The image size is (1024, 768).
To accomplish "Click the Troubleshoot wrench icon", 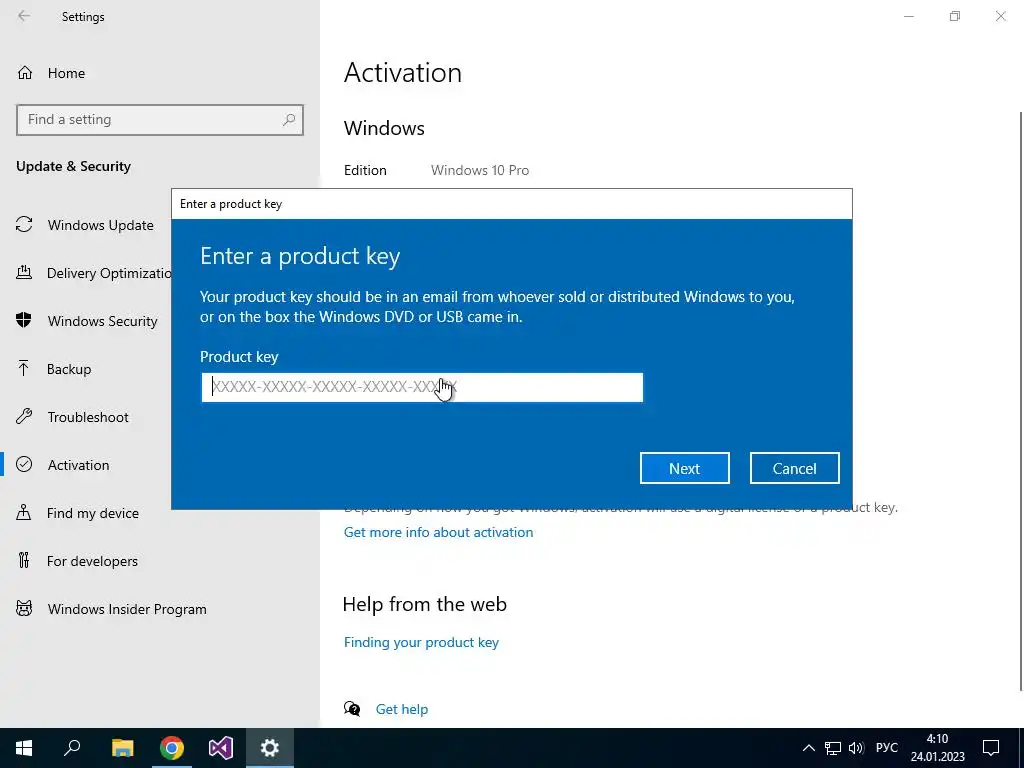I will [x=24, y=416].
